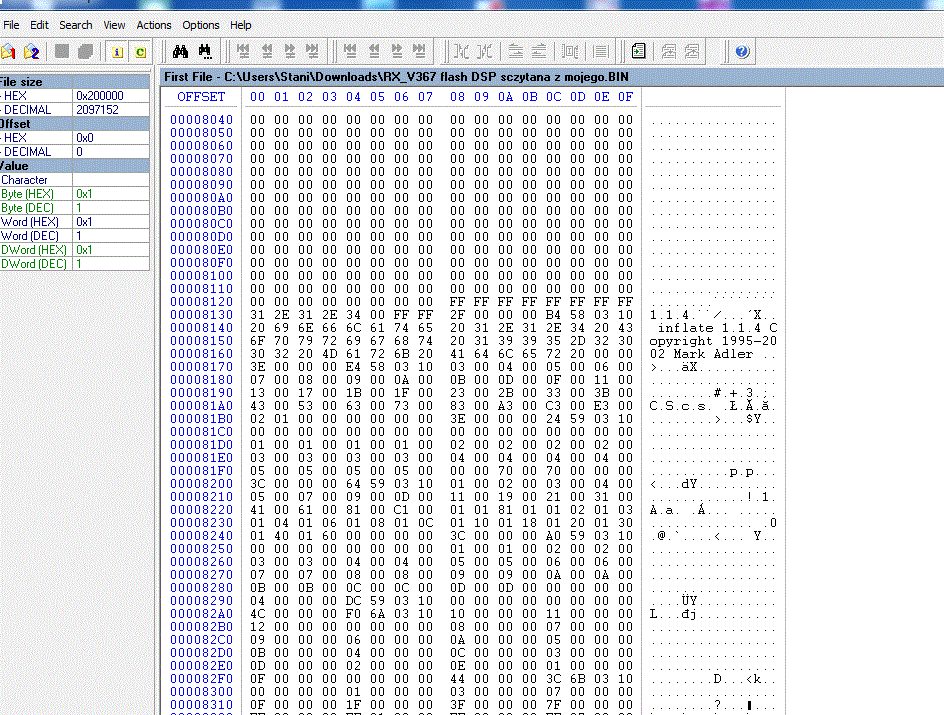Open the Help question mark icon
This screenshot has width=944, height=715.
pos(742,52)
